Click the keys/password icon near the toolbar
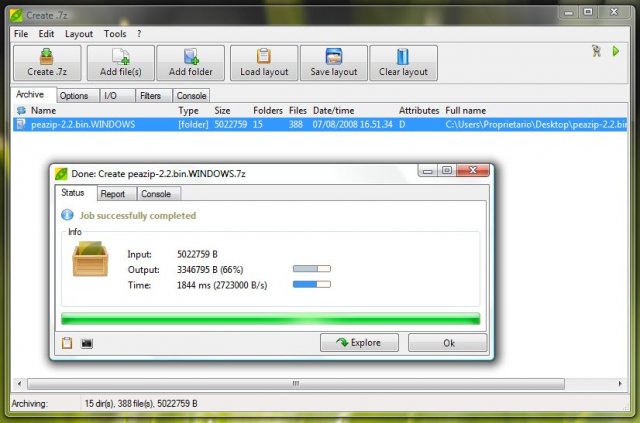Image resolution: width=640 pixels, height=423 pixels. [x=597, y=51]
